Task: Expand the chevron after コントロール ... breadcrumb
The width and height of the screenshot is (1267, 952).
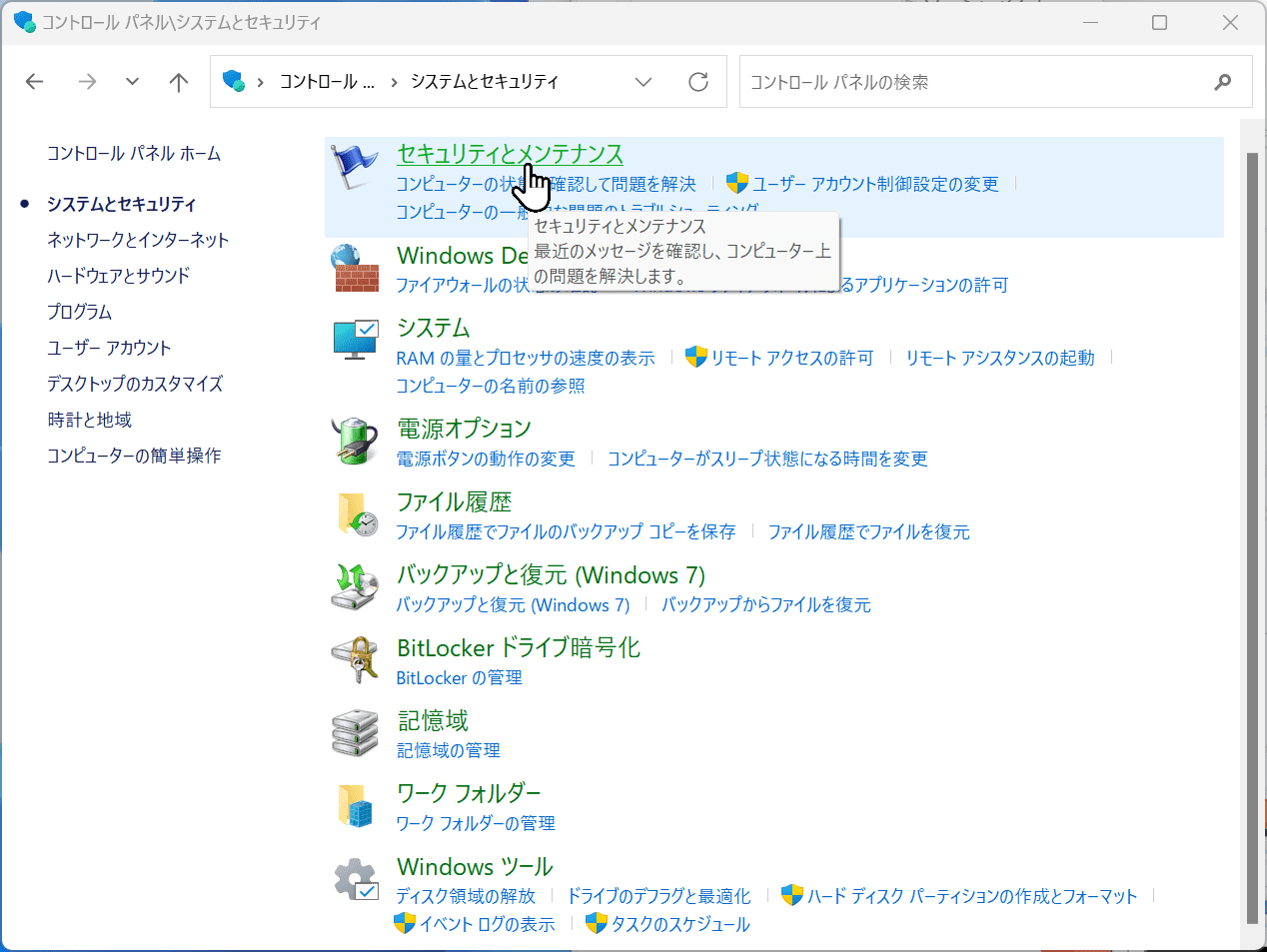Action: [x=394, y=82]
